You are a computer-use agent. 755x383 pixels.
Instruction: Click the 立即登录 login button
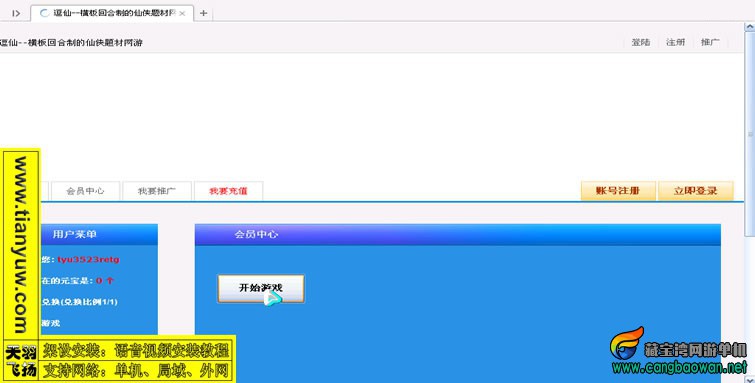(x=695, y=191)
